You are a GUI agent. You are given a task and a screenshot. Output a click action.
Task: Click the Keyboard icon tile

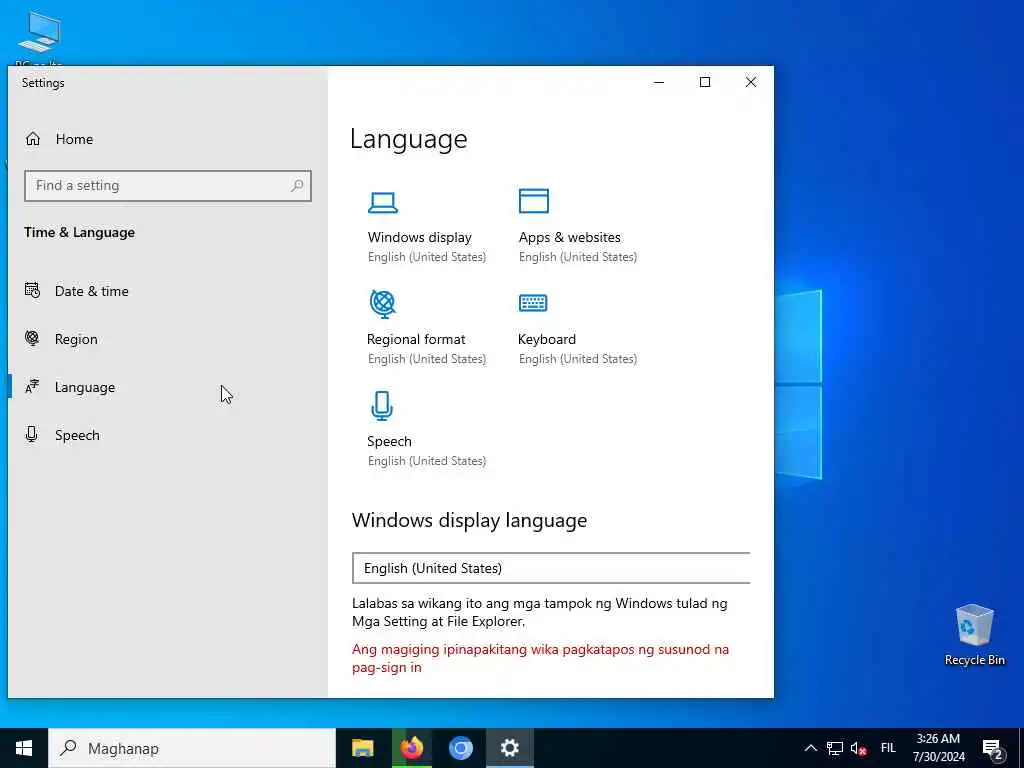(533, 303)
